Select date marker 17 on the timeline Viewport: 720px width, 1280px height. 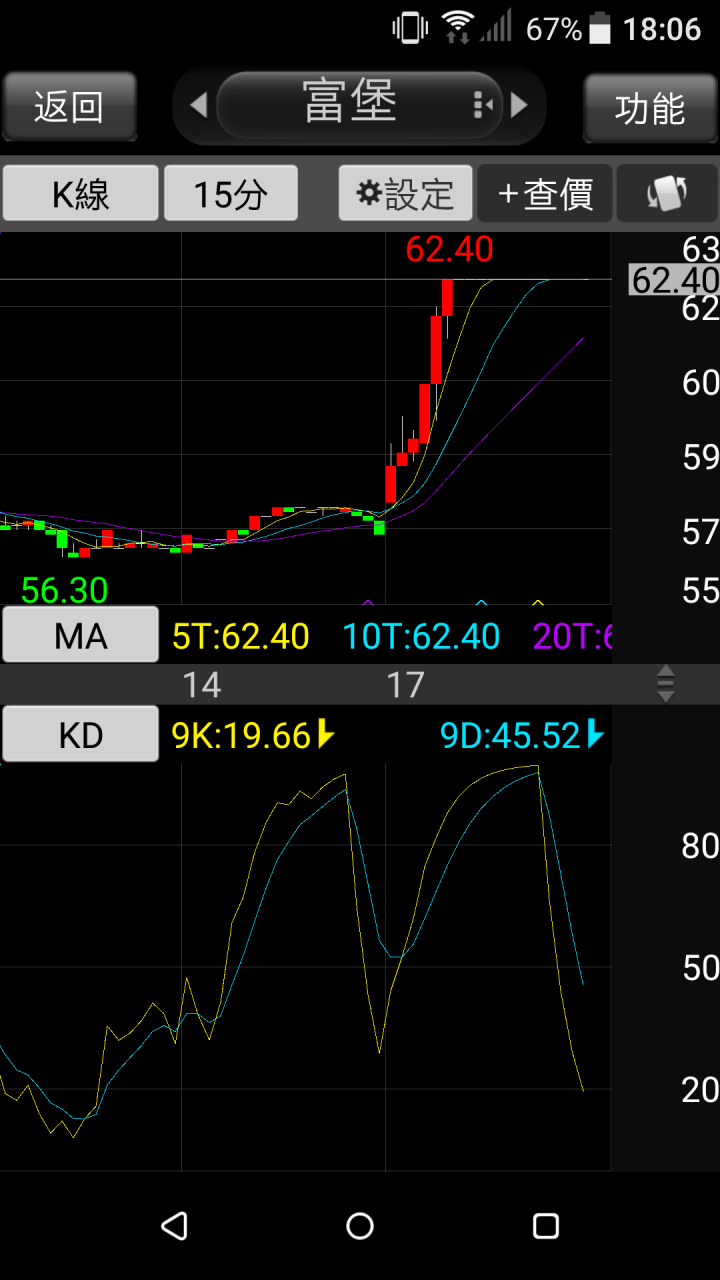point(405,685)
